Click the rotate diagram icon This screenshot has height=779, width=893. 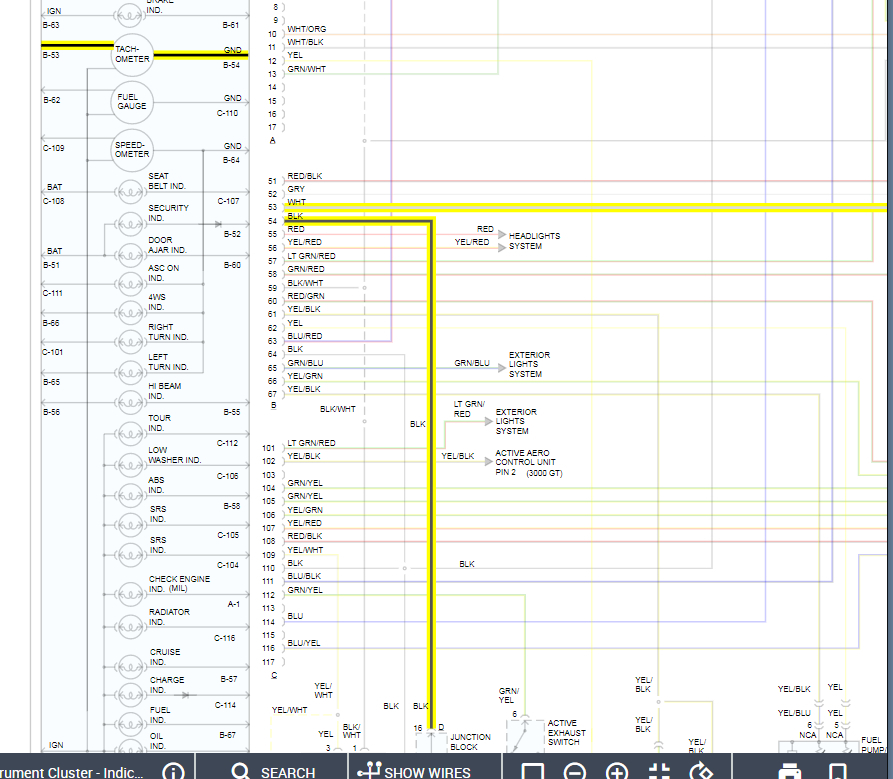pos(701,772)
